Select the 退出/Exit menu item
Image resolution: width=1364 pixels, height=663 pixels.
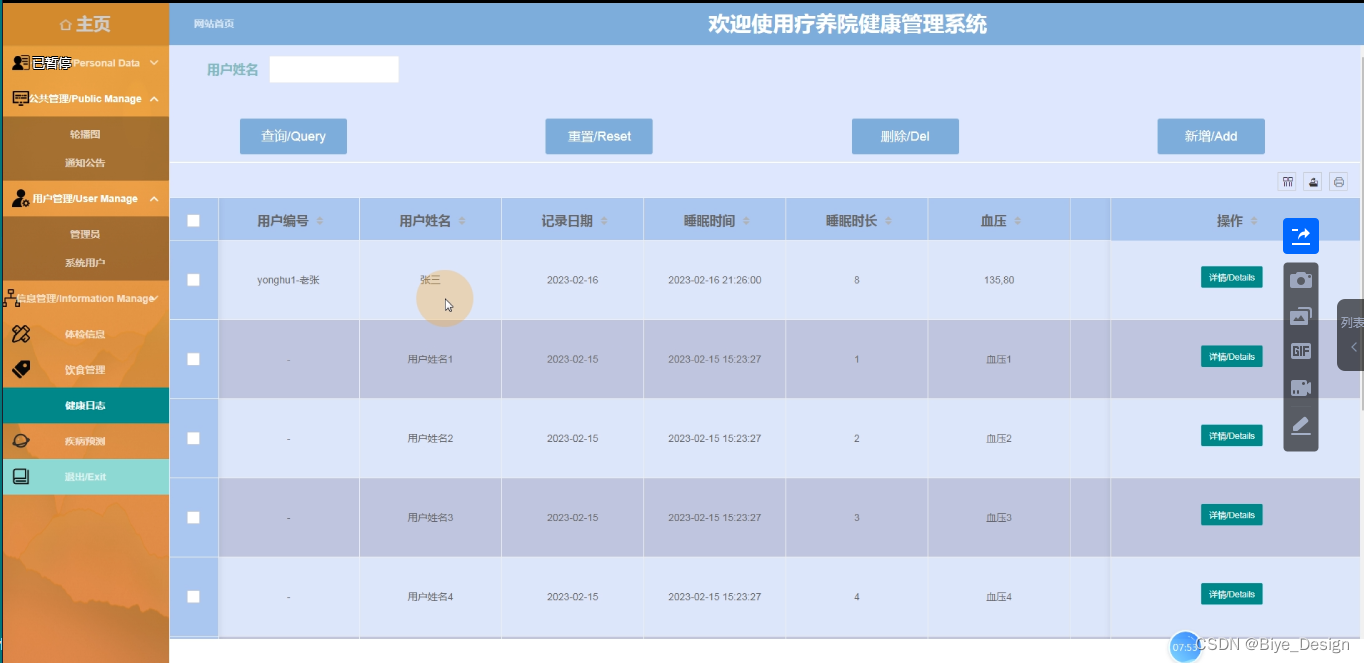pos(85,477)
